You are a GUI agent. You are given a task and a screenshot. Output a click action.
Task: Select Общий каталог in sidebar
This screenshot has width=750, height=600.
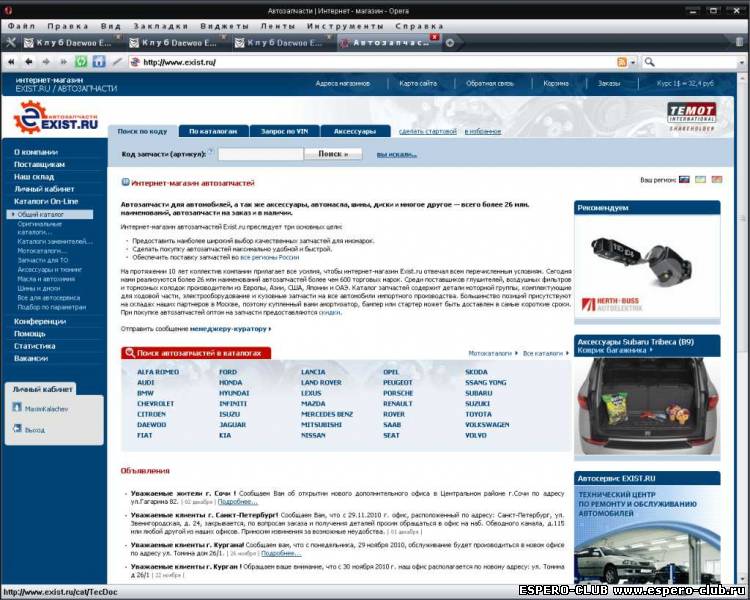50,214
